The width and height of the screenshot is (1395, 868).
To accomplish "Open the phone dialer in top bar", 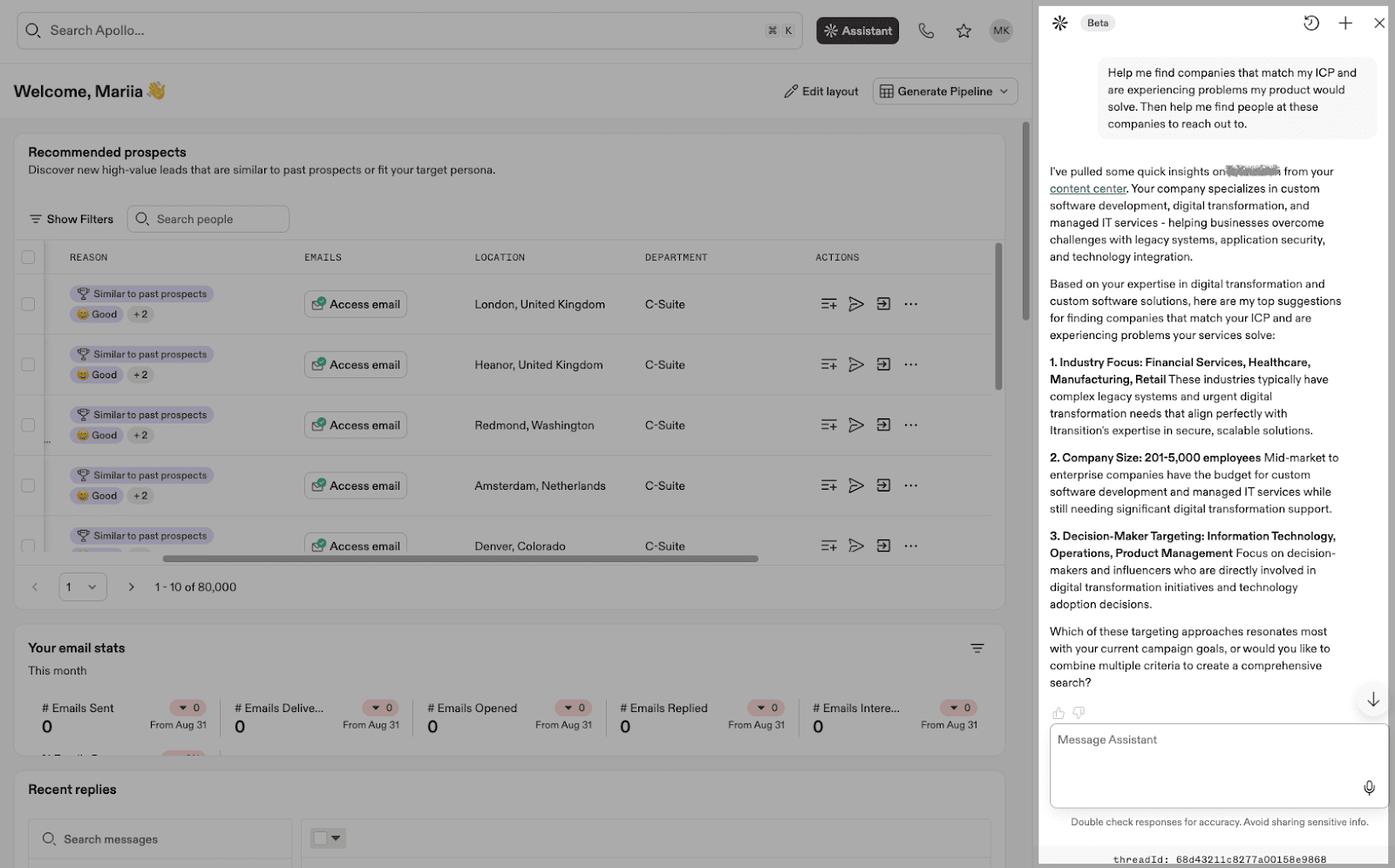I will coord(925,31).
